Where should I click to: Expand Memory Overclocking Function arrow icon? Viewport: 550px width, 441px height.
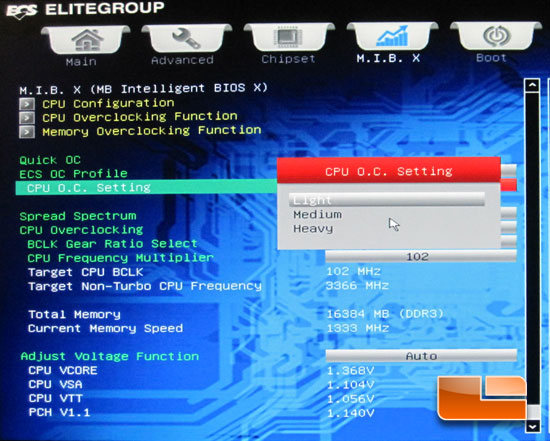coord(27,132)
